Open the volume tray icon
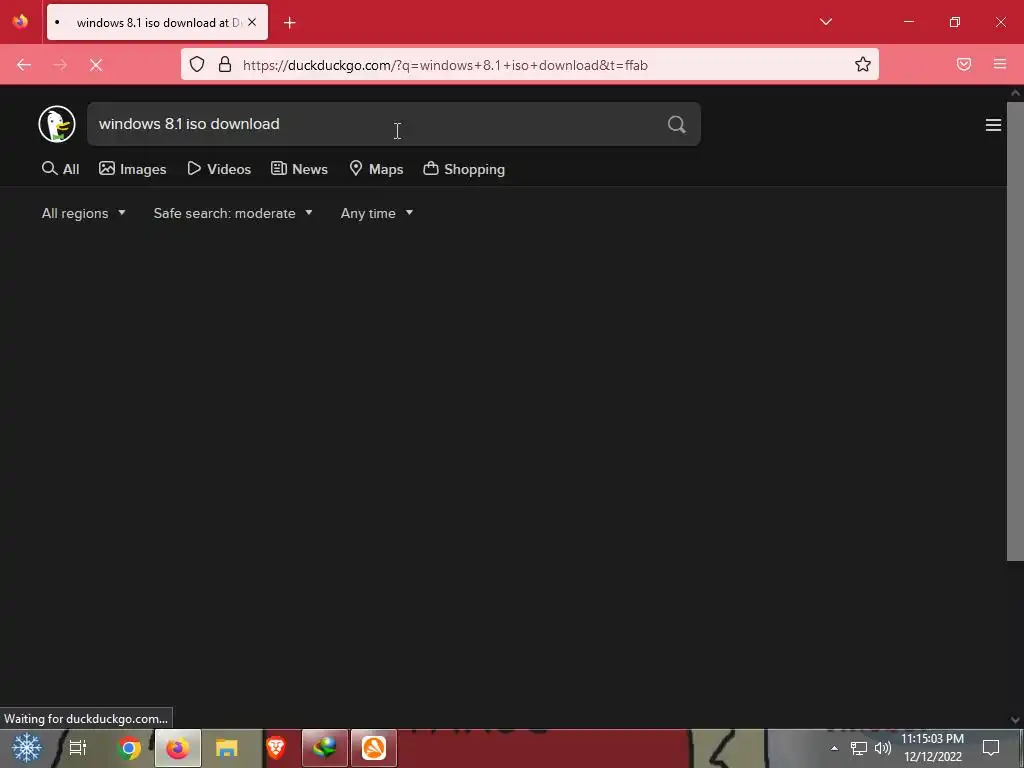 click(882, 748)
